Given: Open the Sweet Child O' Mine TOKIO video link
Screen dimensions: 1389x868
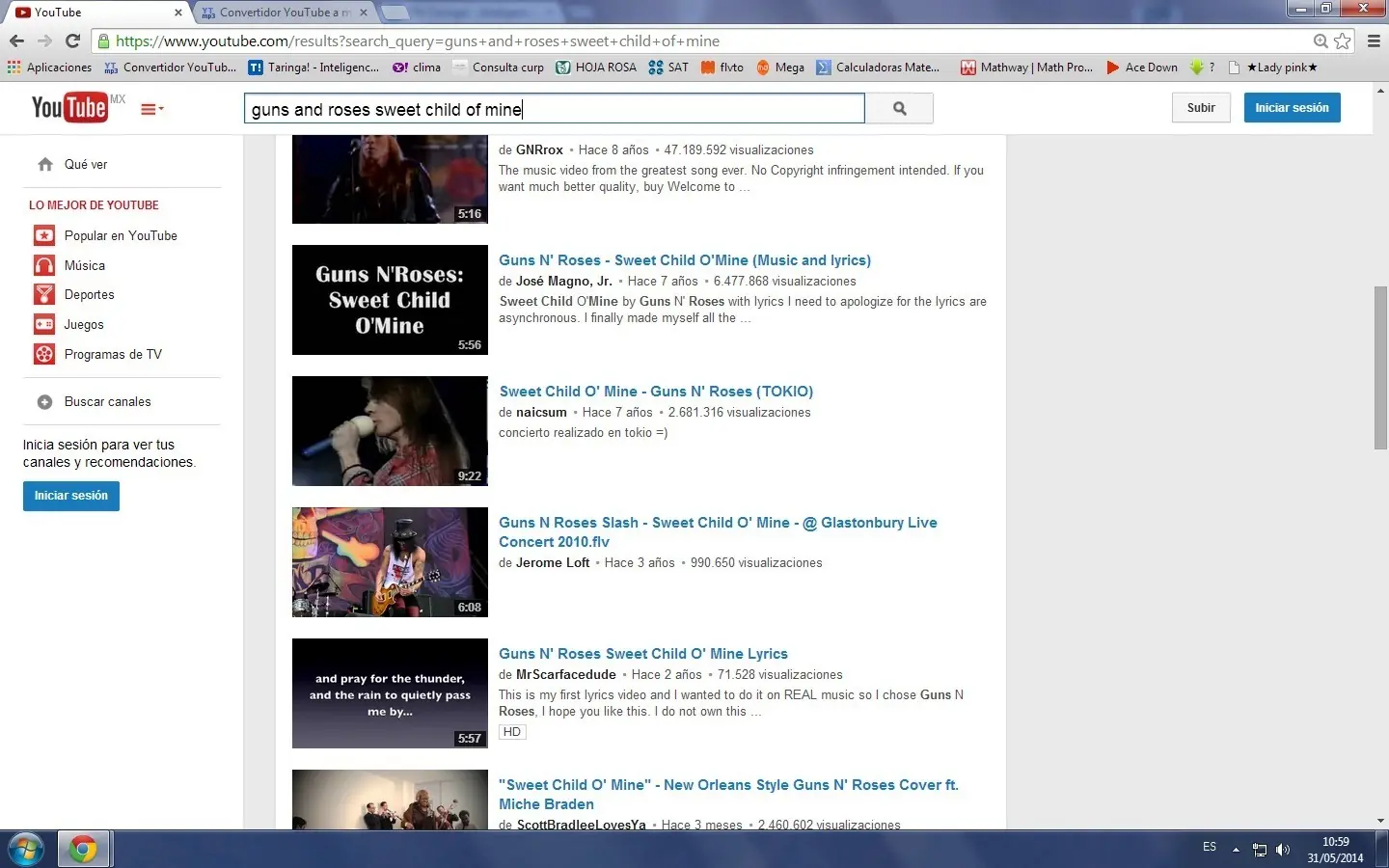Looking at the screenshot, I should click(x=656, y=392).
